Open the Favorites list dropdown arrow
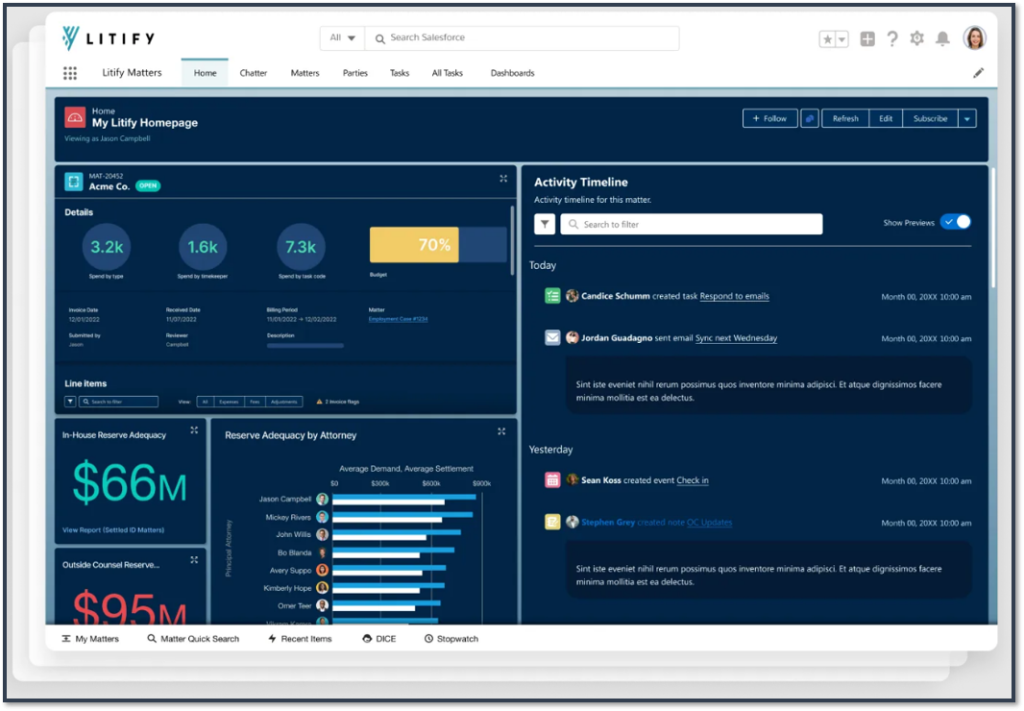Screen dimensions: 1024x711 [x=842, y=39]
